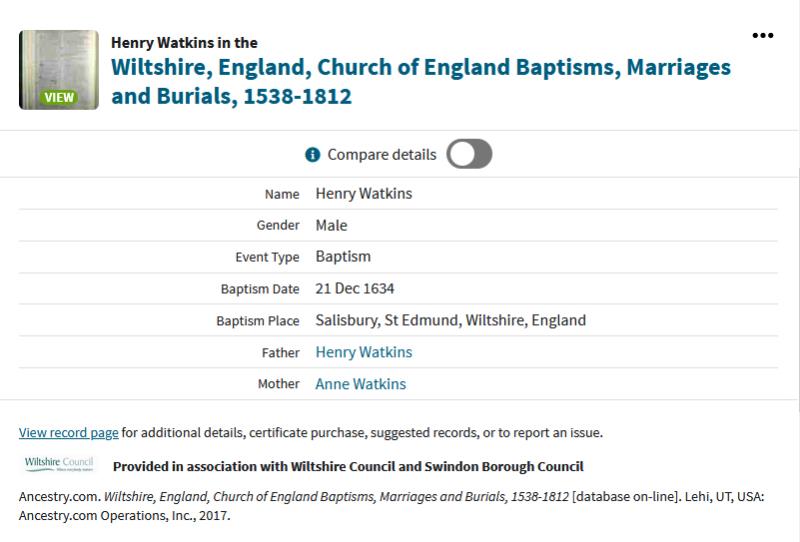This screenshot has width=800, height=542.
Task: Click the Gender value Male
Action: [x=332, y=225]
